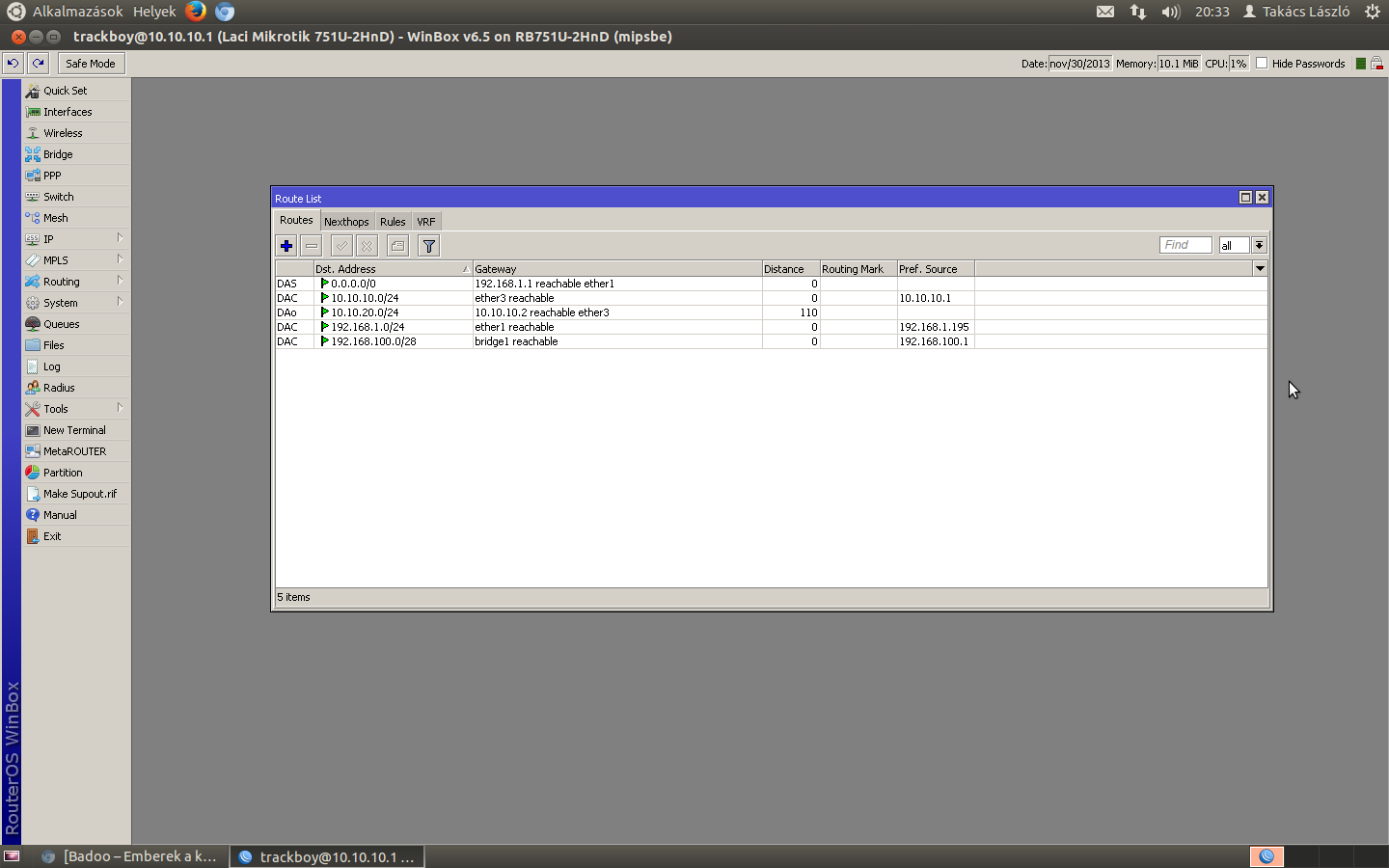Open Quick Set in sidebar
The image size is (1389, 868).
pyautogui.click(x=76, y=91)
